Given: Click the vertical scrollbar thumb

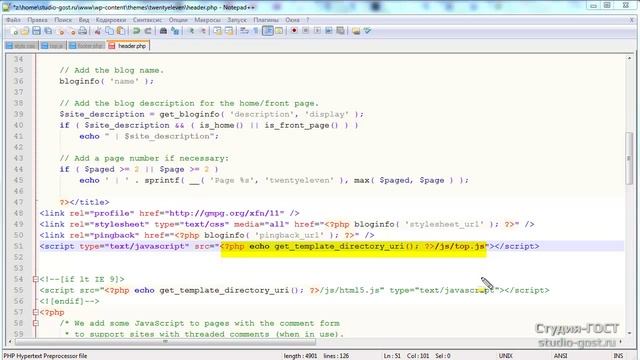Looking at the screenshot, I should pyautogui.click(x=629, y=158).
